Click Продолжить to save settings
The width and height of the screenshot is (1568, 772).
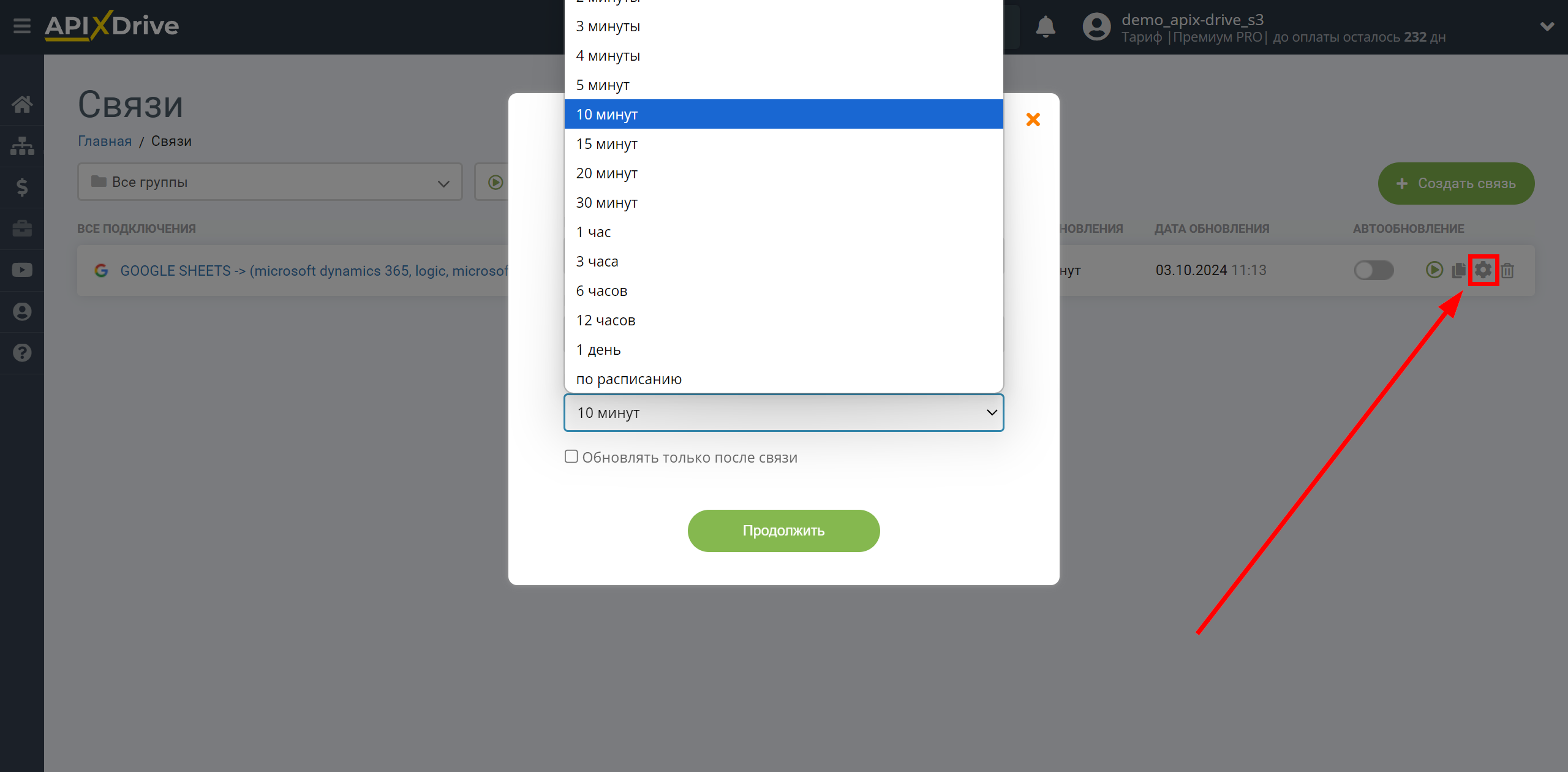783,530
